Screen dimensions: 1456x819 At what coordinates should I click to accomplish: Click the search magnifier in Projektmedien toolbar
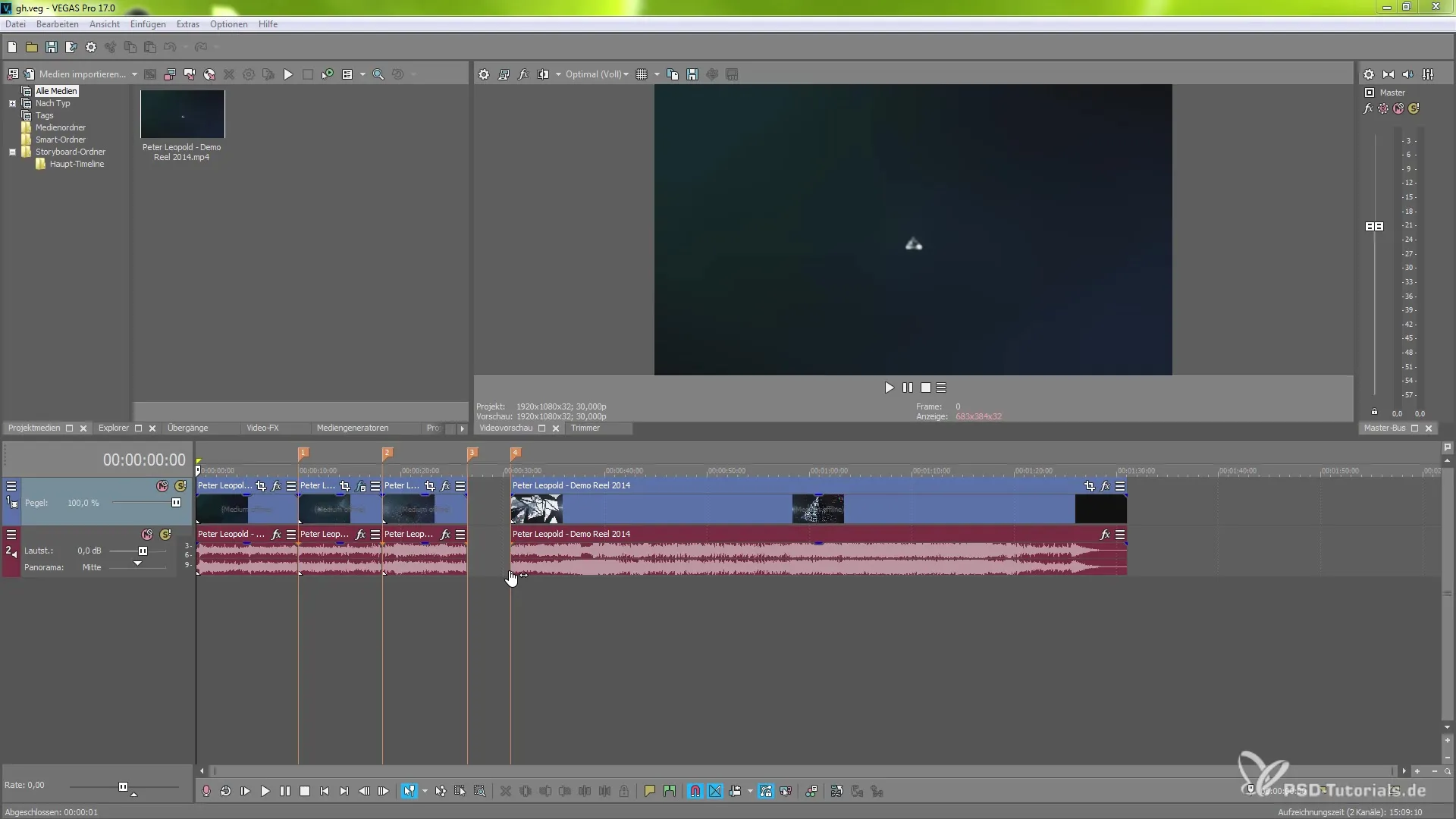coord(378,74)
